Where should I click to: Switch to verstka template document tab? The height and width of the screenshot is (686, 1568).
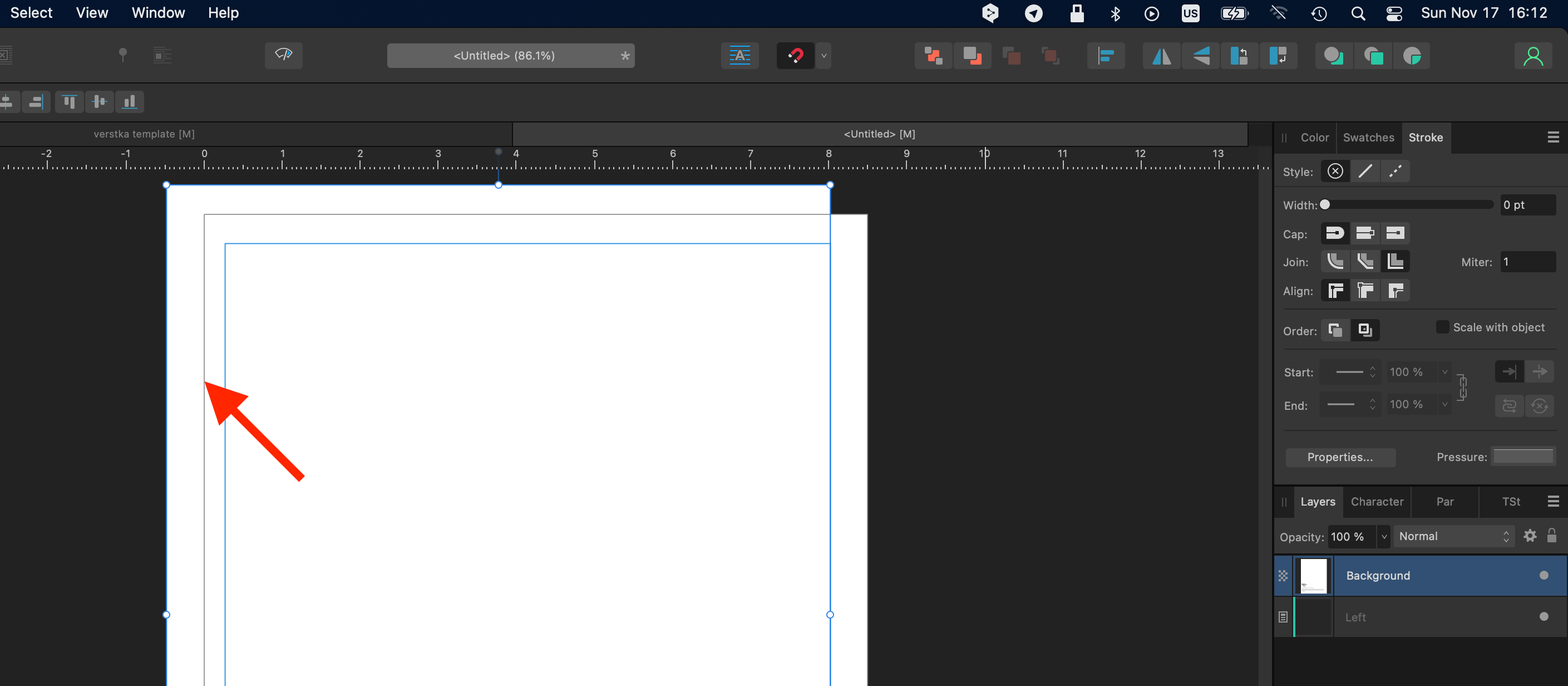pyautogui.click(x=144, y=134)
